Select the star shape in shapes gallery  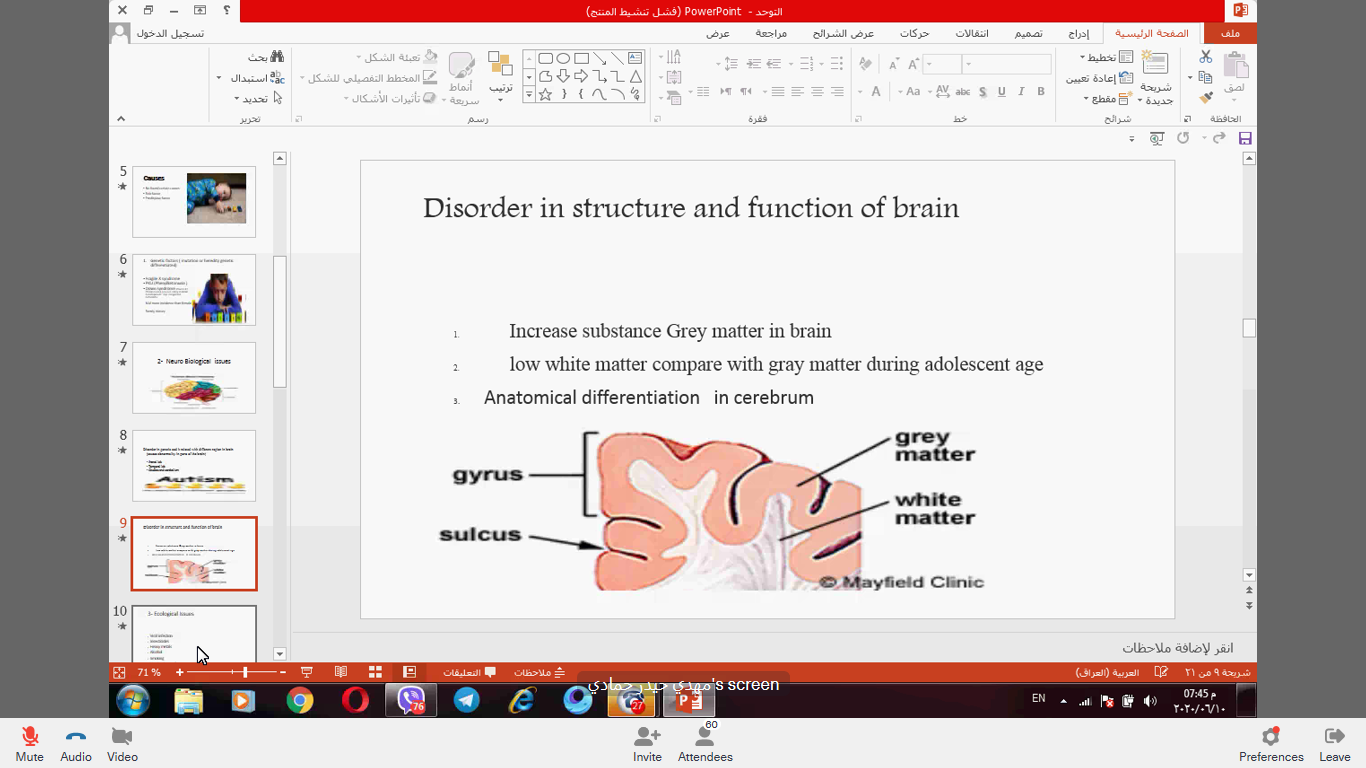coord(545,94)
